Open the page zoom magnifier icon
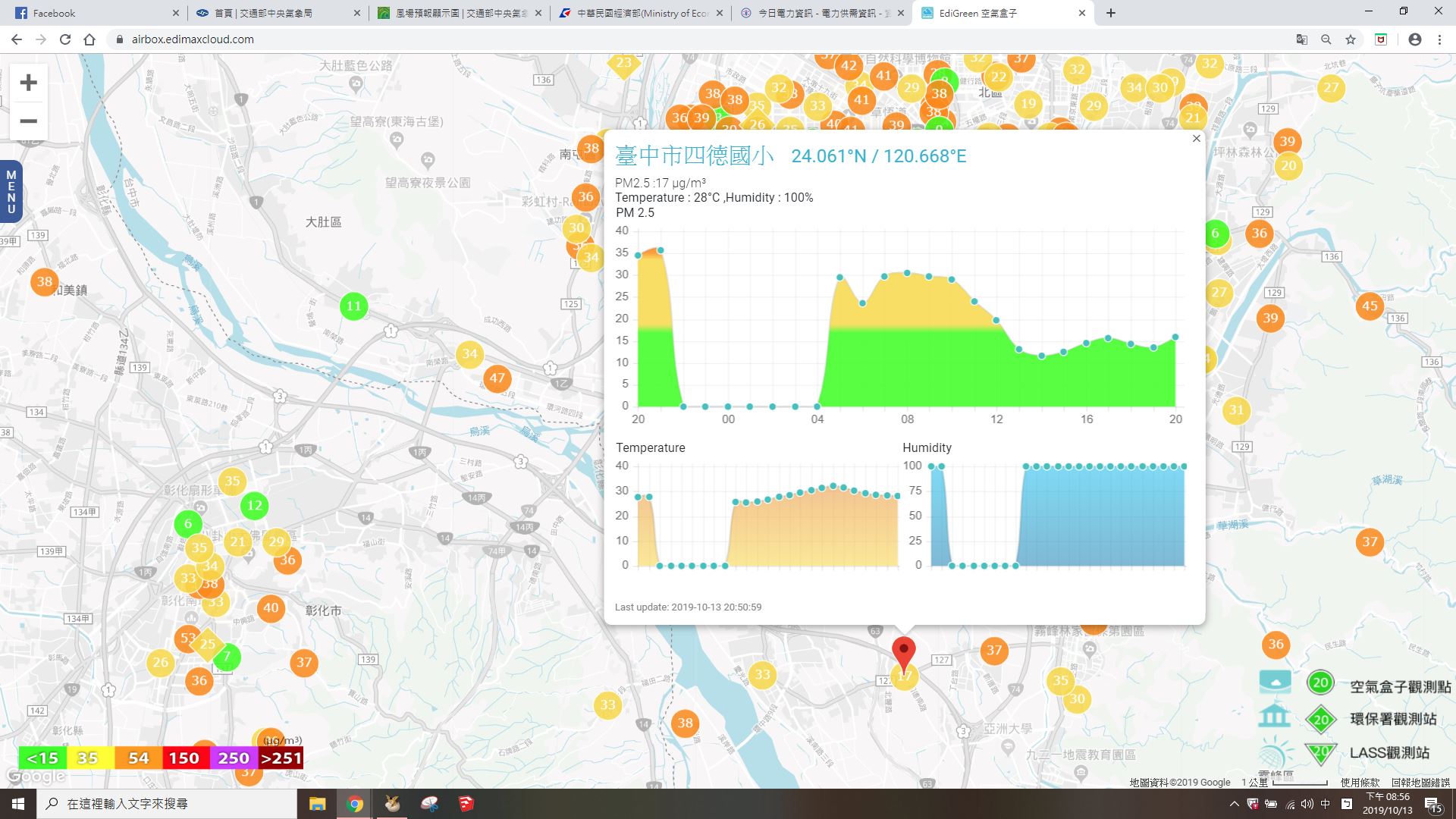The width and height of the screenshot is (1456, 819). pyautogui.click(x=1326, y=39)
